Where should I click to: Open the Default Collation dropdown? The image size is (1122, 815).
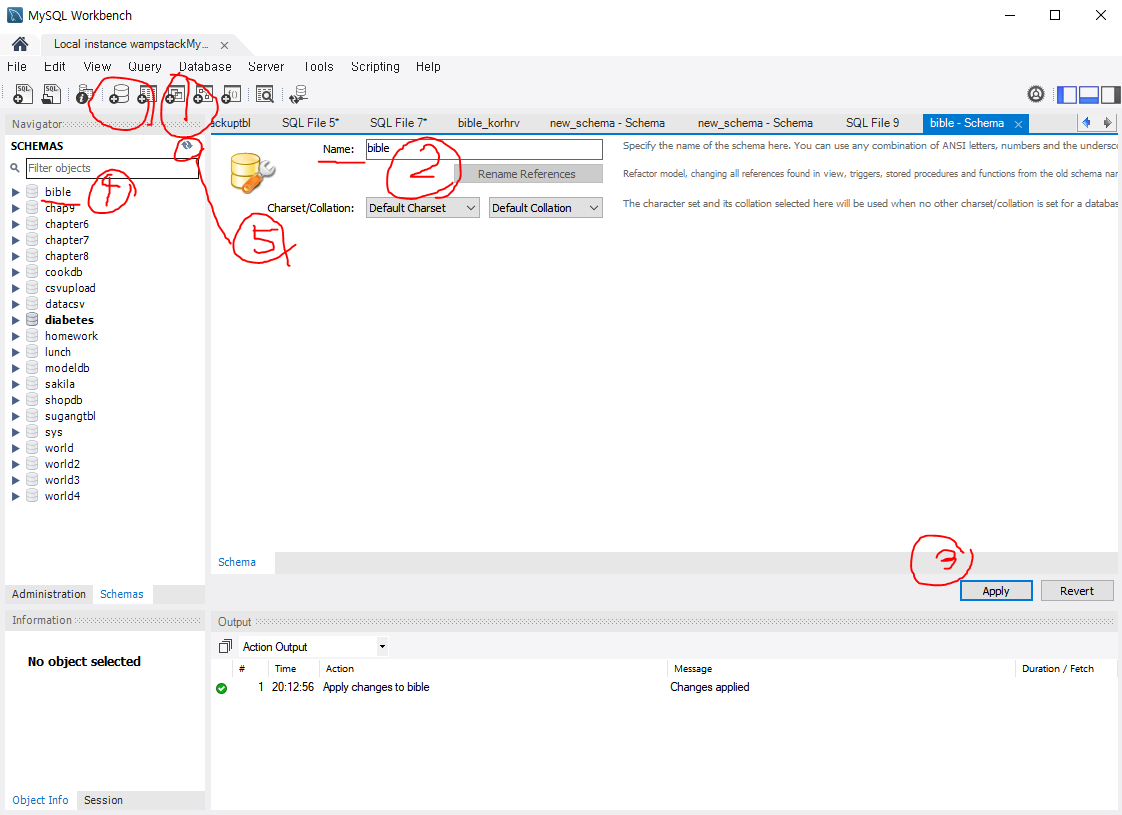pyautogui.click(x=545, y=208)
